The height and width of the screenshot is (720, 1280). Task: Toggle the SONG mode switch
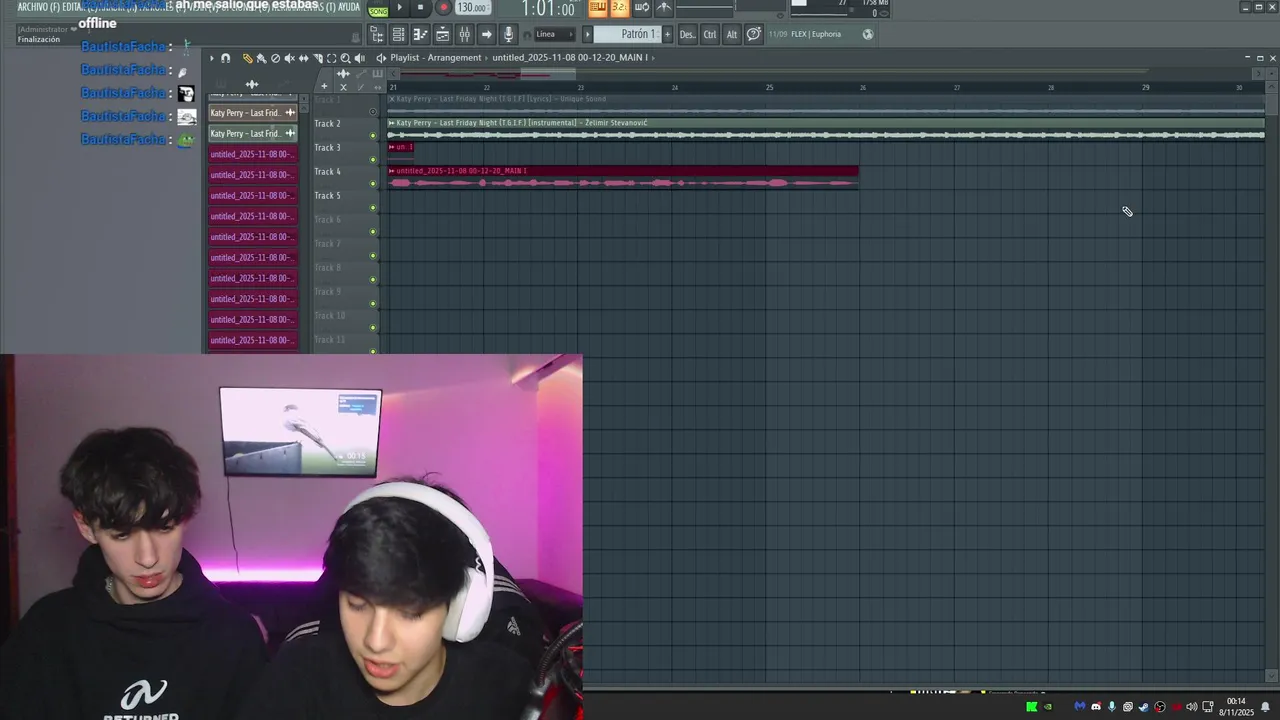click(378, 11)
